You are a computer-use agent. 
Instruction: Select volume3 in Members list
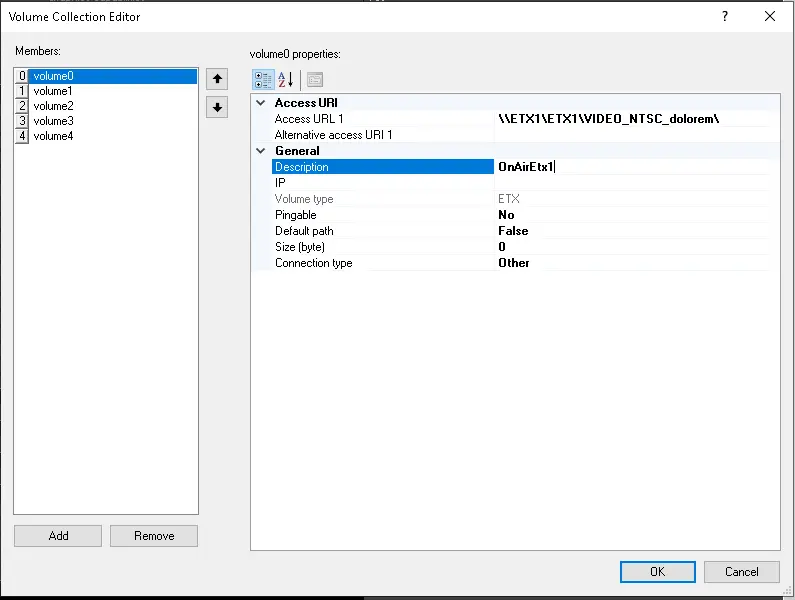(53, 121)
